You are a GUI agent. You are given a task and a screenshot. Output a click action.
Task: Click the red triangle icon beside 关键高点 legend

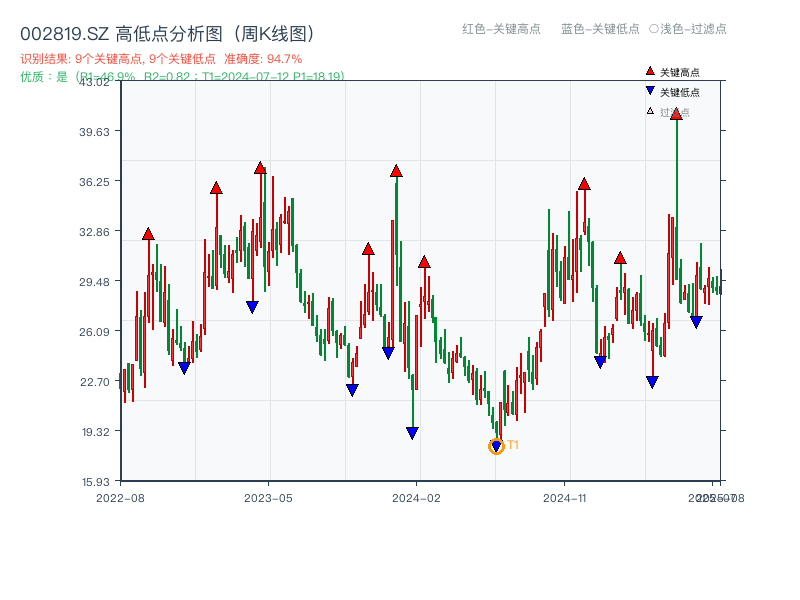click(648, 70)
